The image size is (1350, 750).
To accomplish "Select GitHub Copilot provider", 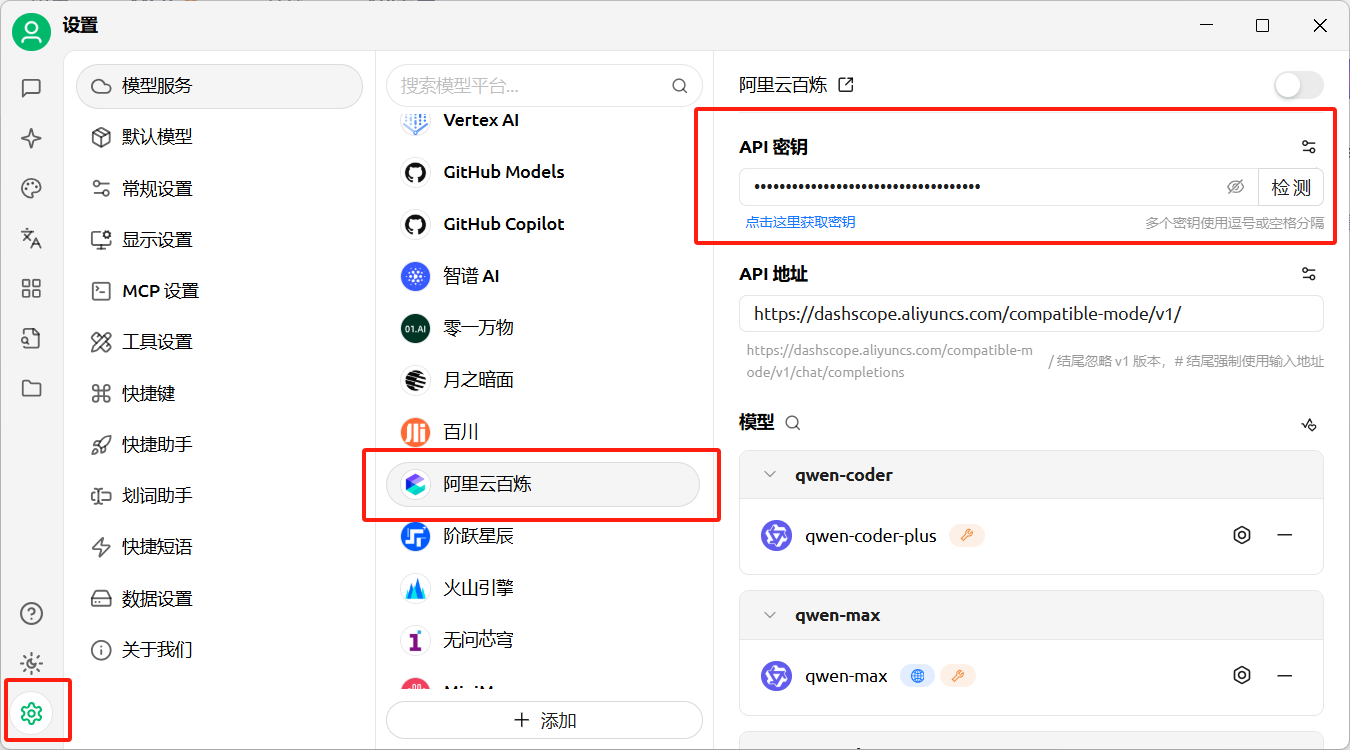I will coord(543,224).
